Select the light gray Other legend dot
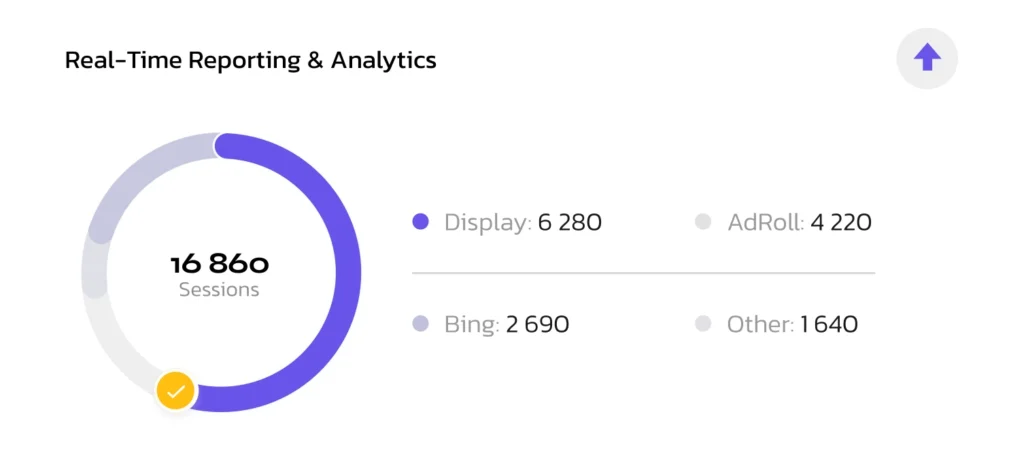 point(703,324)
